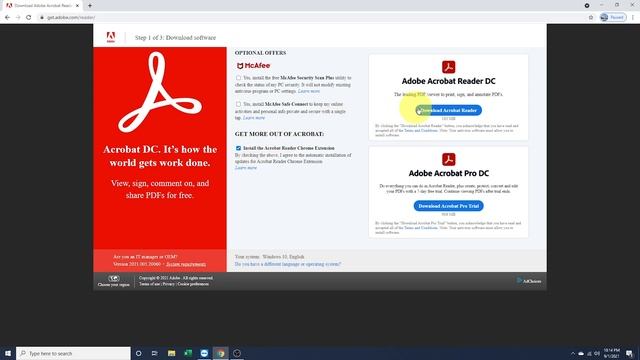Open the Chrome tab search dropdown
The height and width of the screenshot is (360, 640).
click(x=587, y=5)
